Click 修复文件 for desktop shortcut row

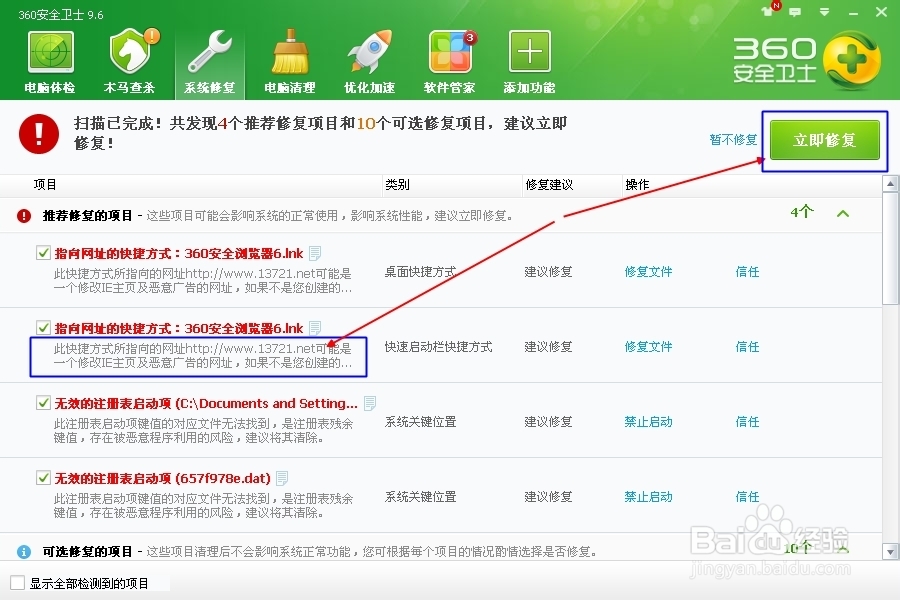[648, 272]
